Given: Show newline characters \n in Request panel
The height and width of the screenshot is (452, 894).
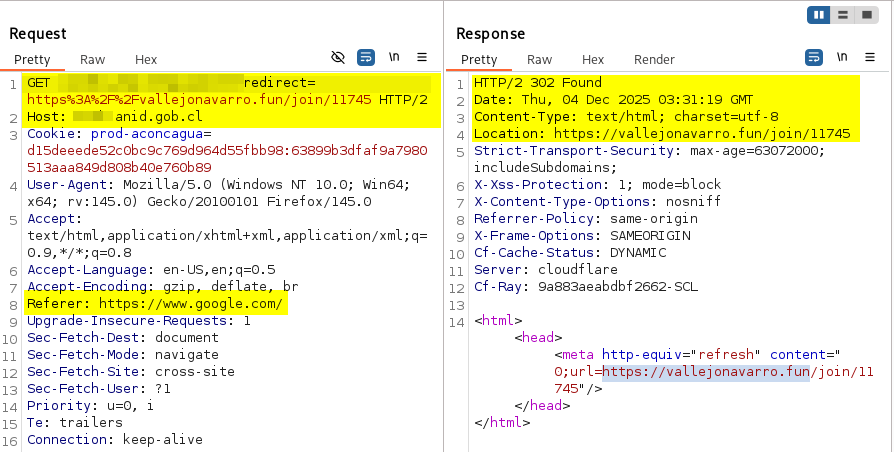Looking at the screenshot, I should (394, 57).
